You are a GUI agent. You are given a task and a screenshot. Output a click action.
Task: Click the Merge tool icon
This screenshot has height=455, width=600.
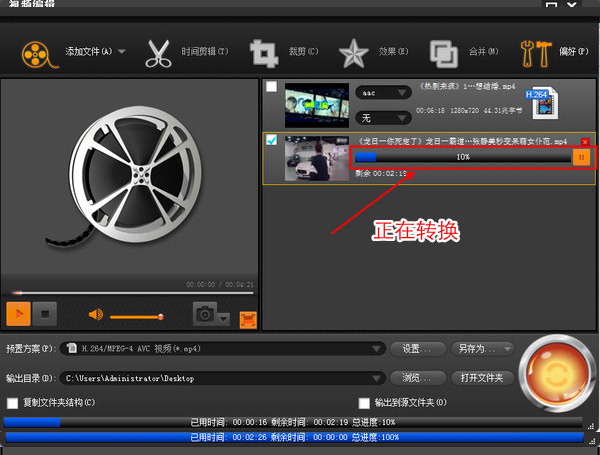pyautogui.click(x=443, y=51)
